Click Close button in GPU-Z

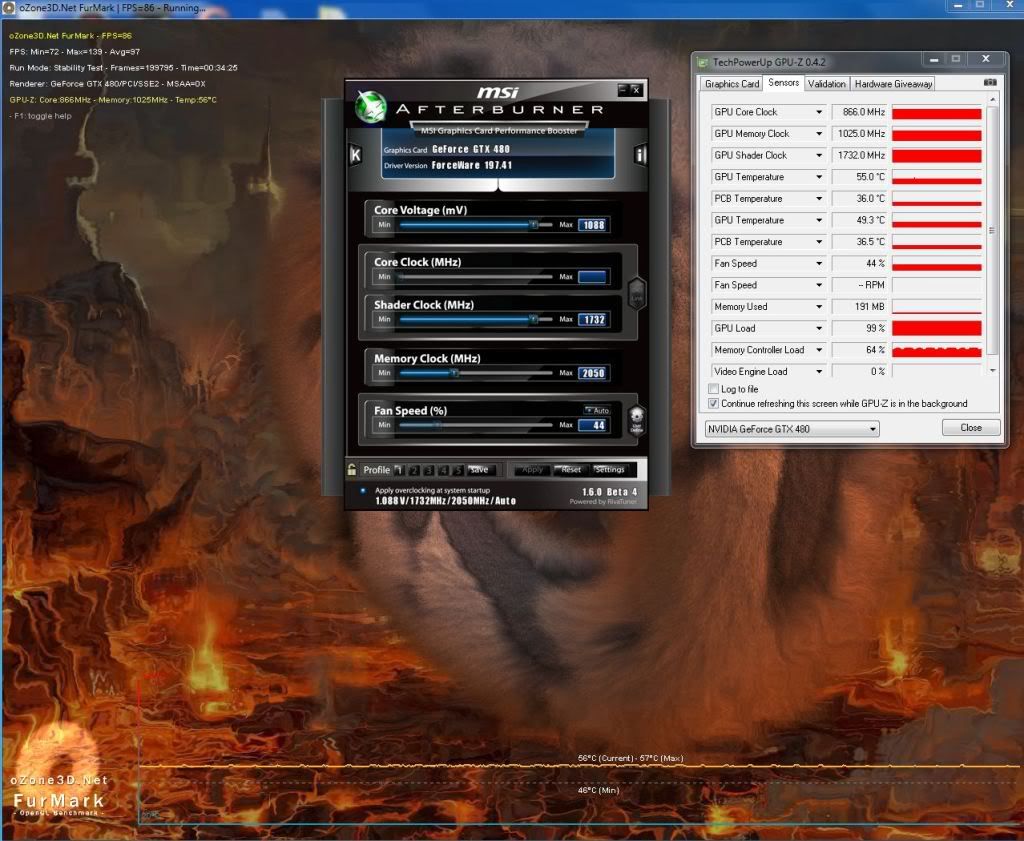point(971,428)
